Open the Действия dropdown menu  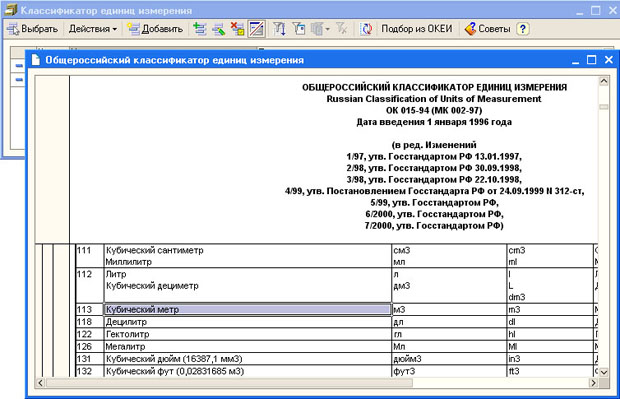point(93,29)
